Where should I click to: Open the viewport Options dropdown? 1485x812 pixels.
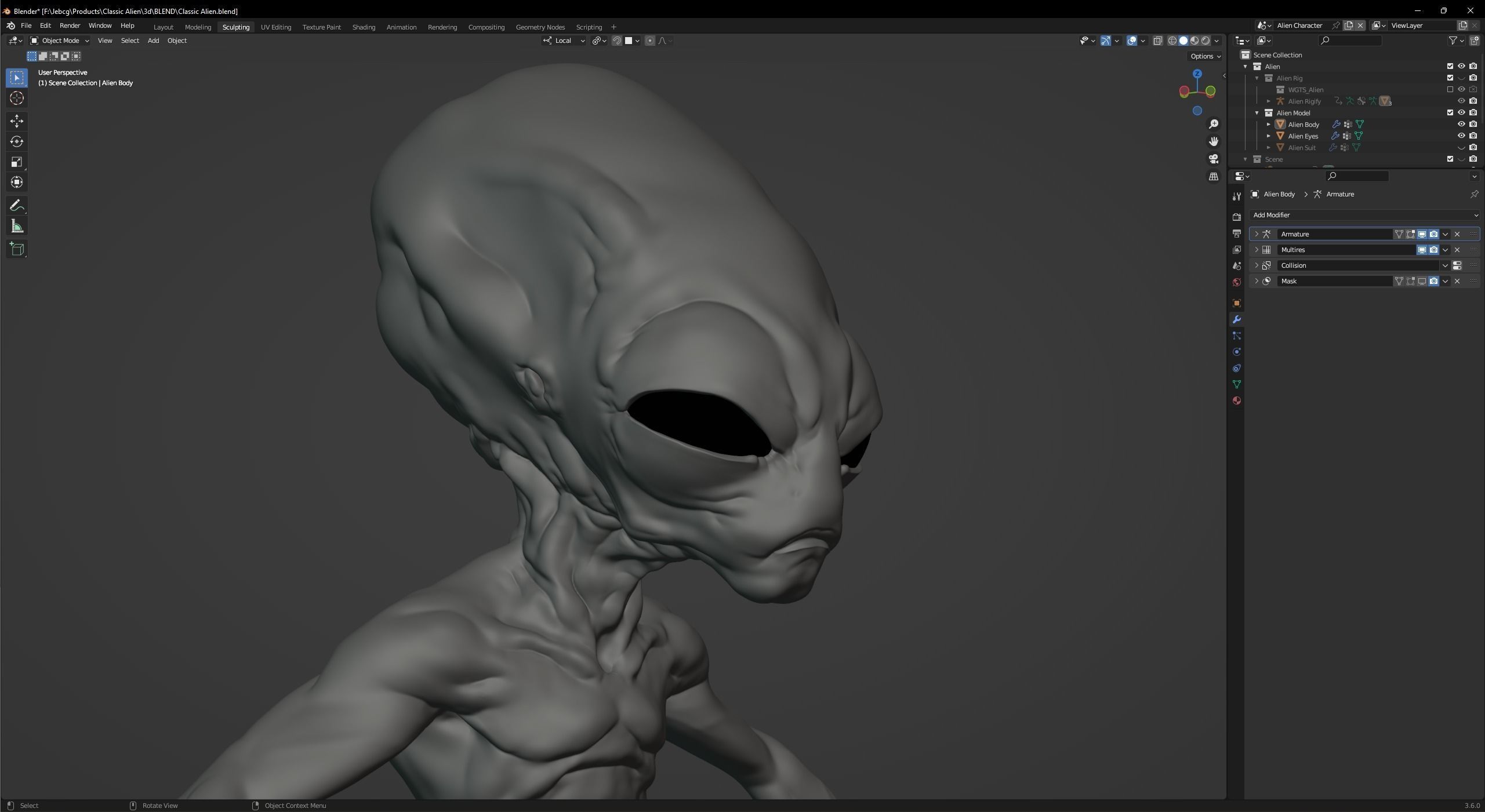[x=1205, y=56]
